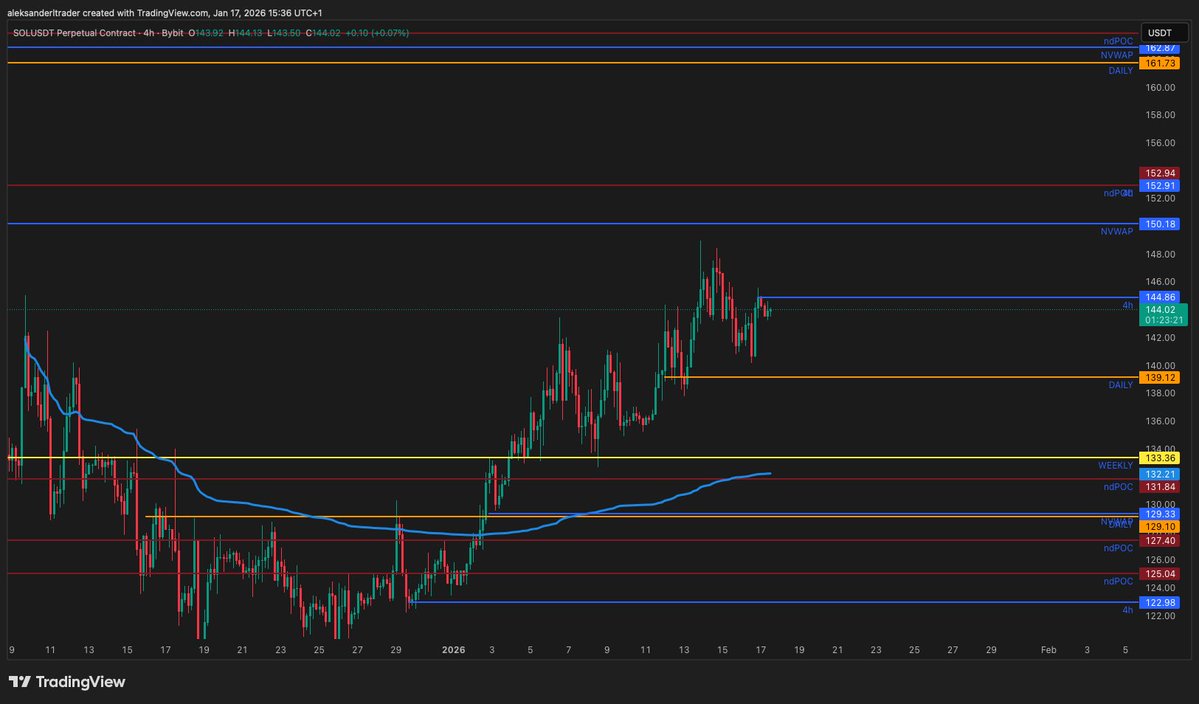
Task: Select the blue 144.86 price tag
Action: click(x=1160, y=297)
